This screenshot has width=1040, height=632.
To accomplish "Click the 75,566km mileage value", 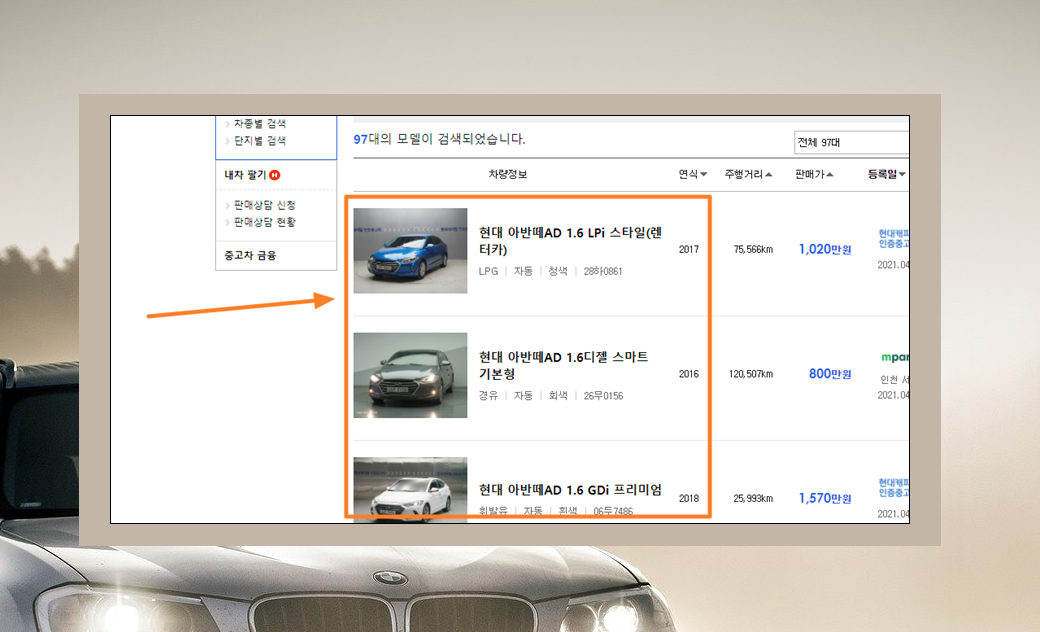I will [753, 250].
